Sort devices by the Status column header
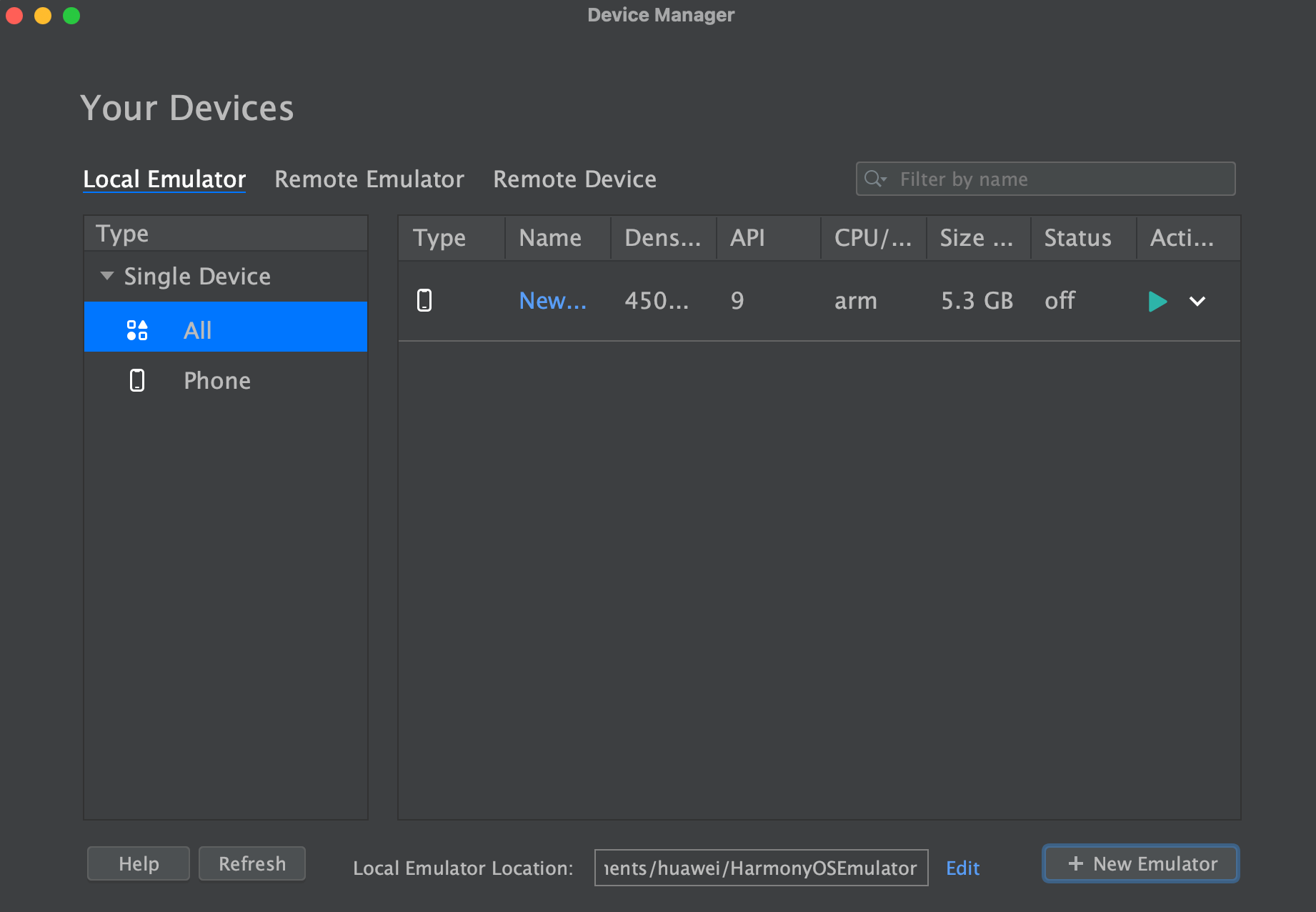 [1077, 238]
